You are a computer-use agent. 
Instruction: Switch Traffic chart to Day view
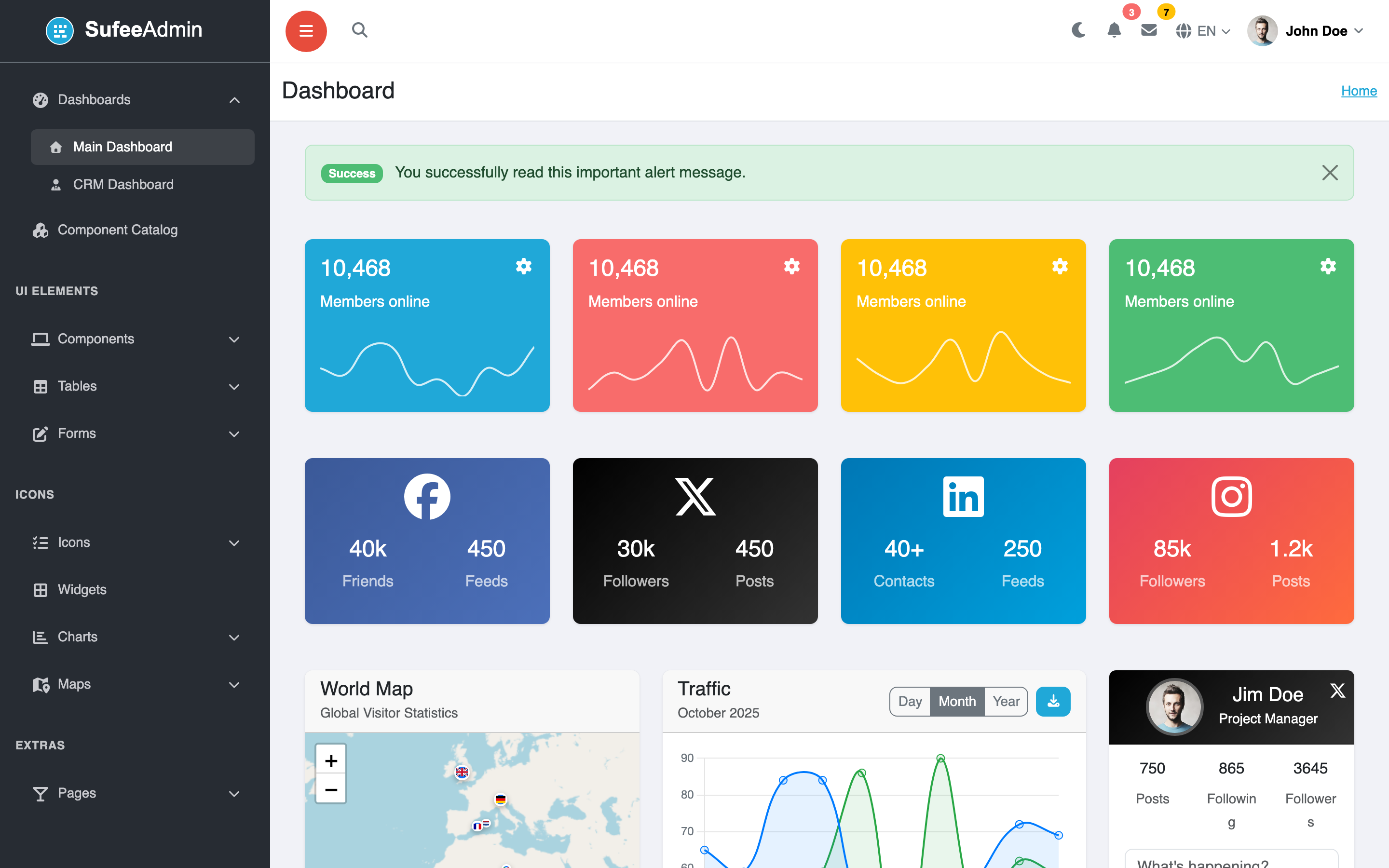click(x=910, y=702)
